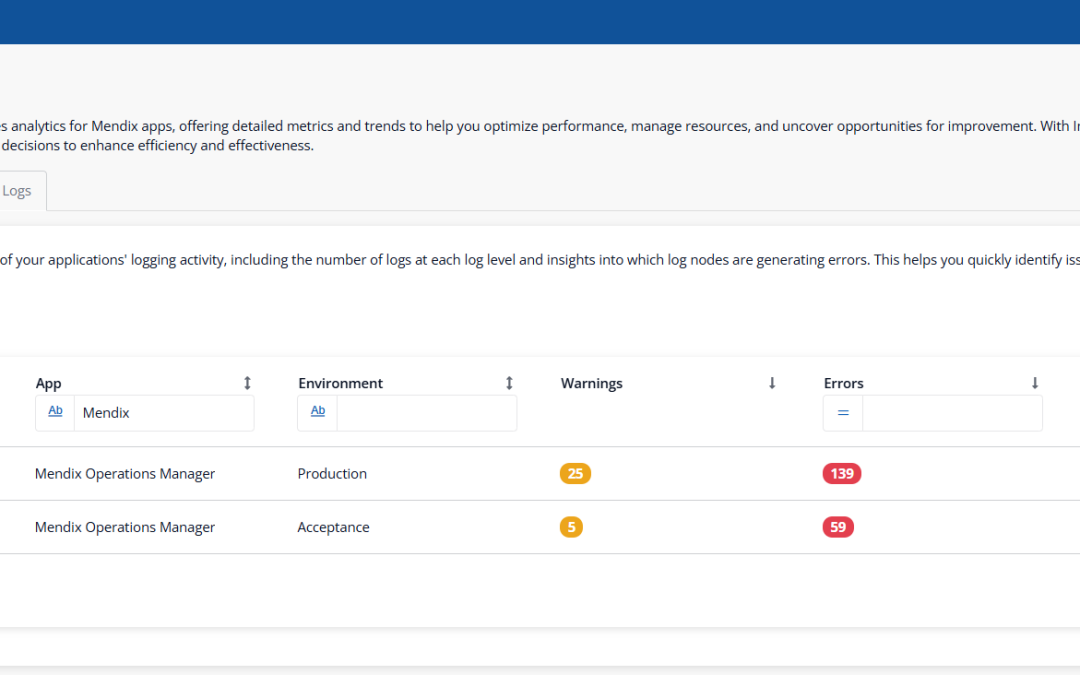The height and width of the screenshot is (675, 1080).
Task: Click the sort arrow beside Errors header
Action: coord(1035,383)
